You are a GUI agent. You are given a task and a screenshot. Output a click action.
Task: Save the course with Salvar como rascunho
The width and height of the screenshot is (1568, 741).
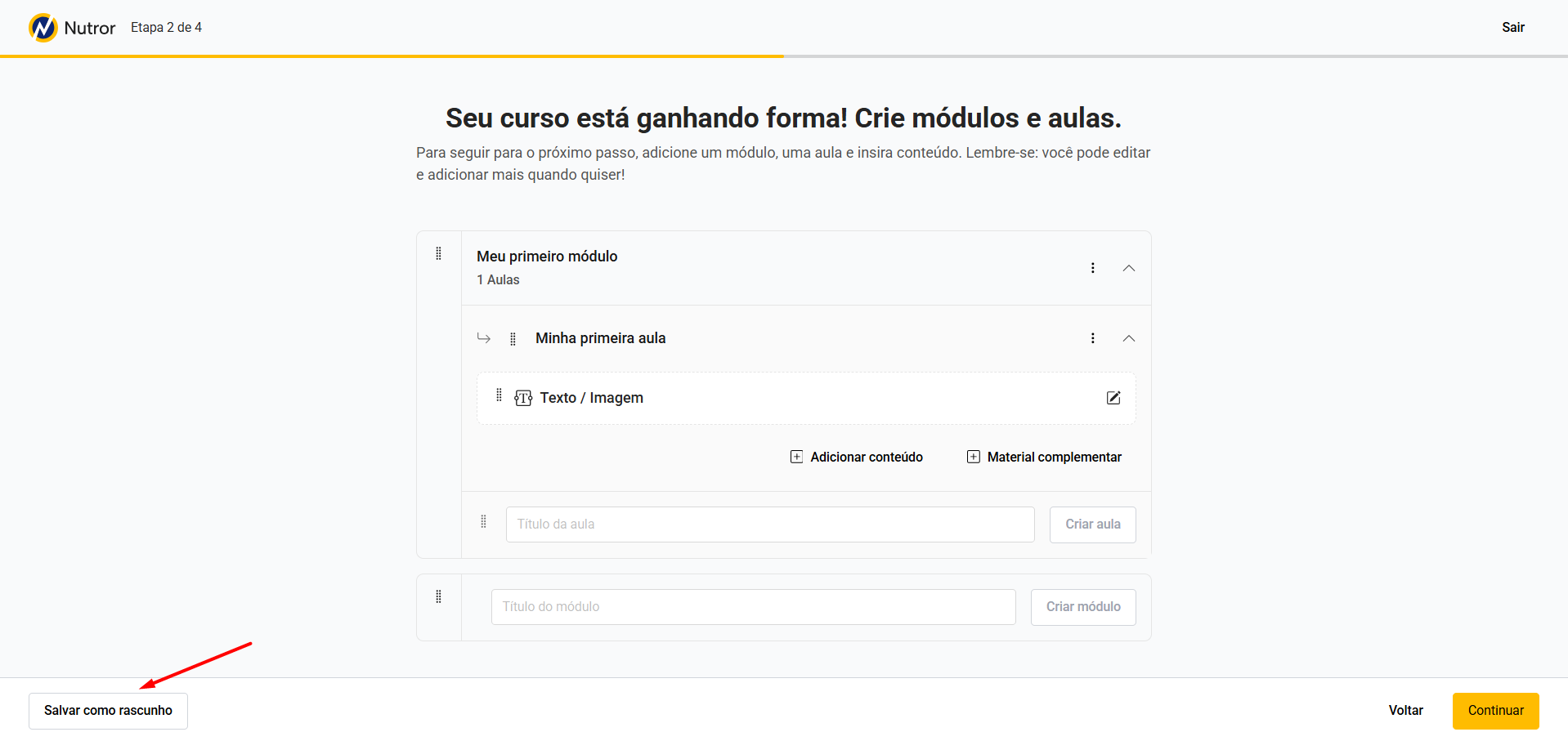tap(108, 711)
